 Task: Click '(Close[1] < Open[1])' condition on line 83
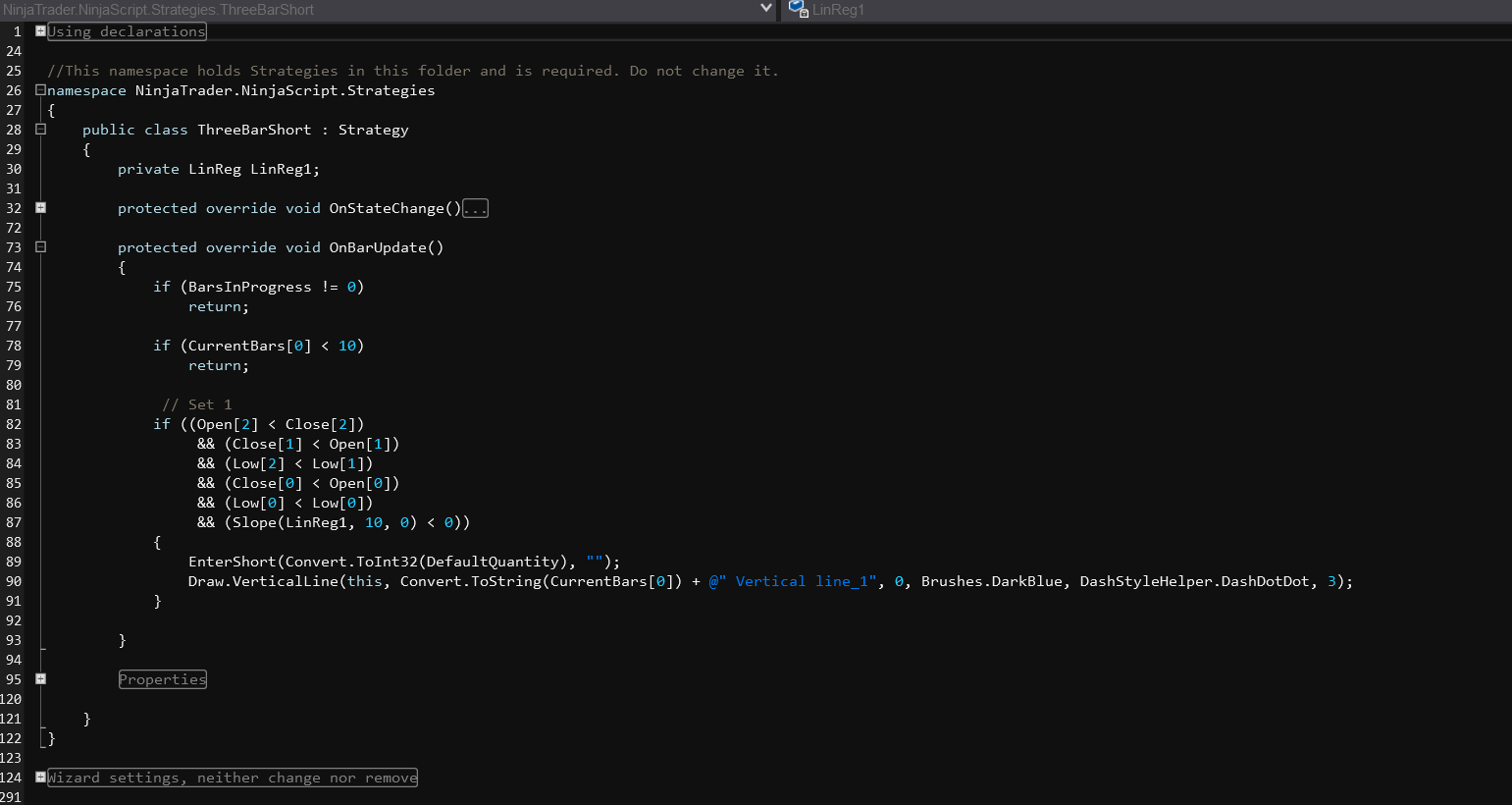coord(312,444)
